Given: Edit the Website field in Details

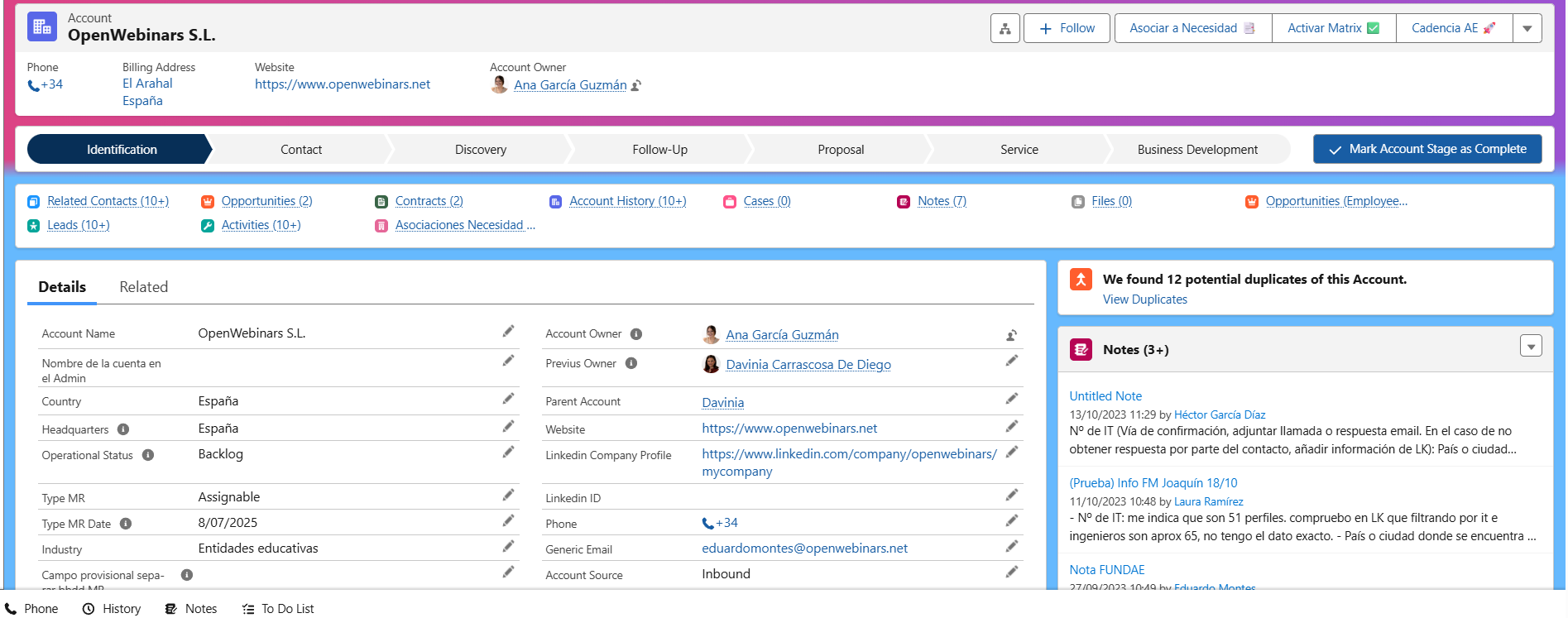Looking at the screenshot, I should (1011, 426).
